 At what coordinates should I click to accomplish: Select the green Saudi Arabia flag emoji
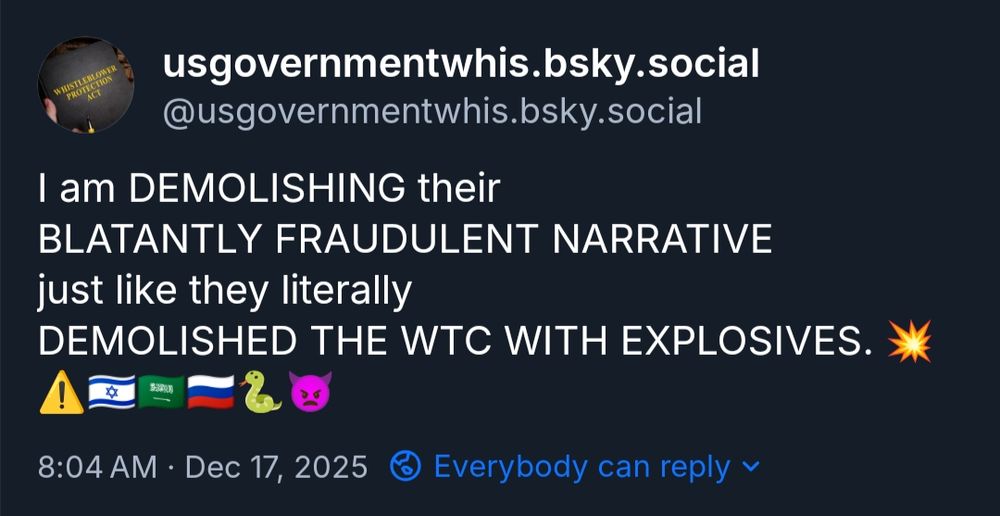point(161,392)
